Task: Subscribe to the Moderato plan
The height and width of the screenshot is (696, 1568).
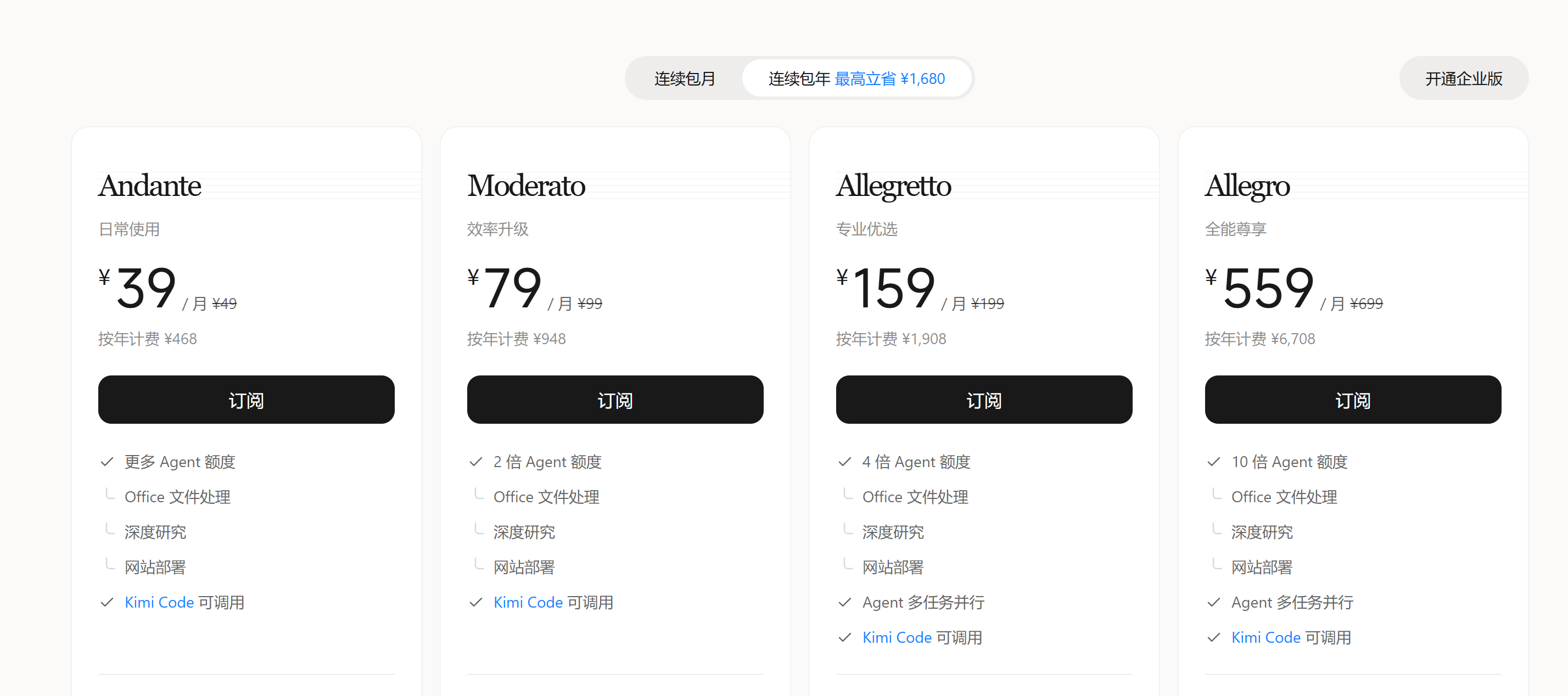Action: pos(615,400)
